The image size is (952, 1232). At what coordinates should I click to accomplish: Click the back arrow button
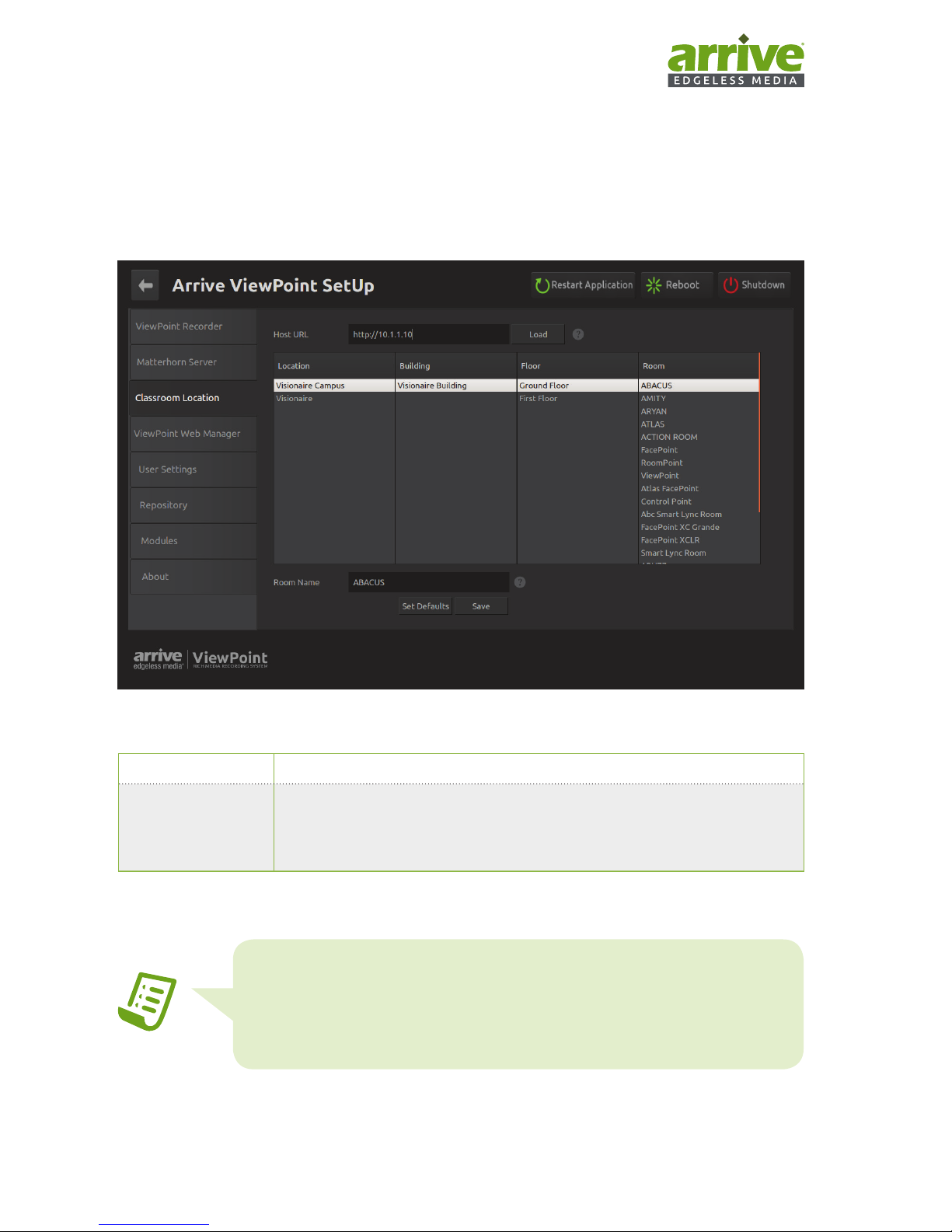coord(145,285)
